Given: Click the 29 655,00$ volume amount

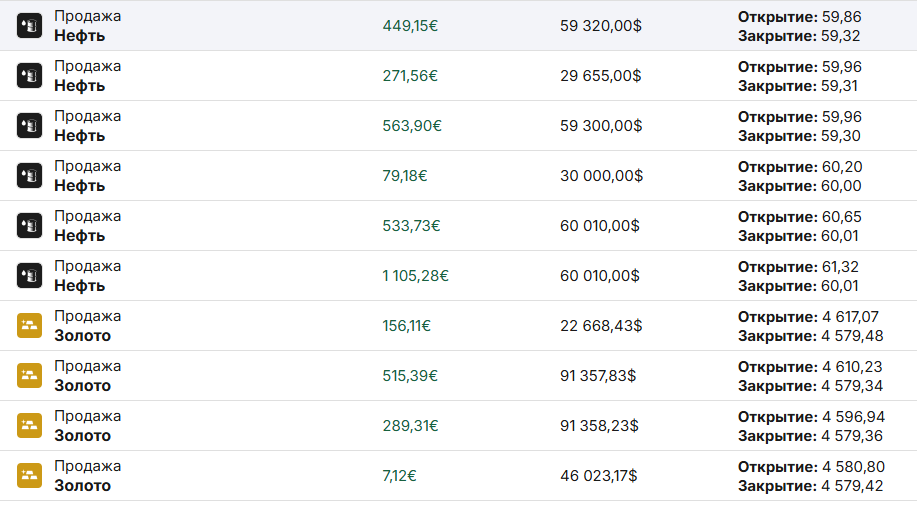Looking at the screenshot, I should (600, 76).
